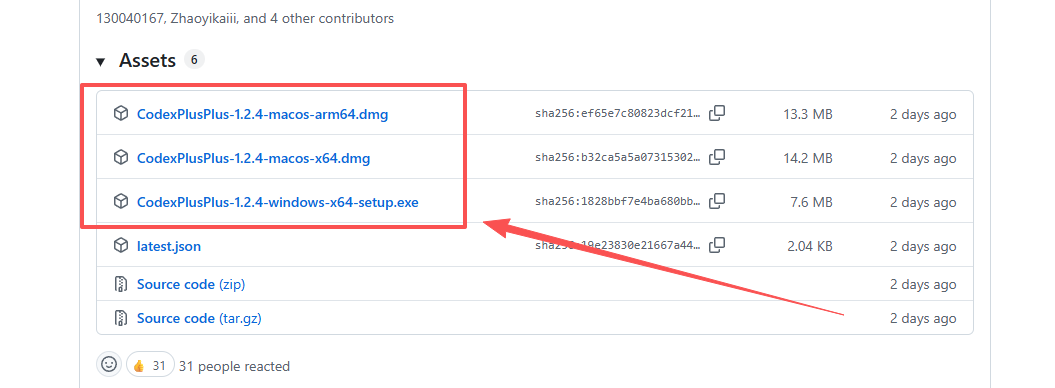1055x388 pixels.
Task: Click the 14.2 MB file size
Action: pos(807,159)
